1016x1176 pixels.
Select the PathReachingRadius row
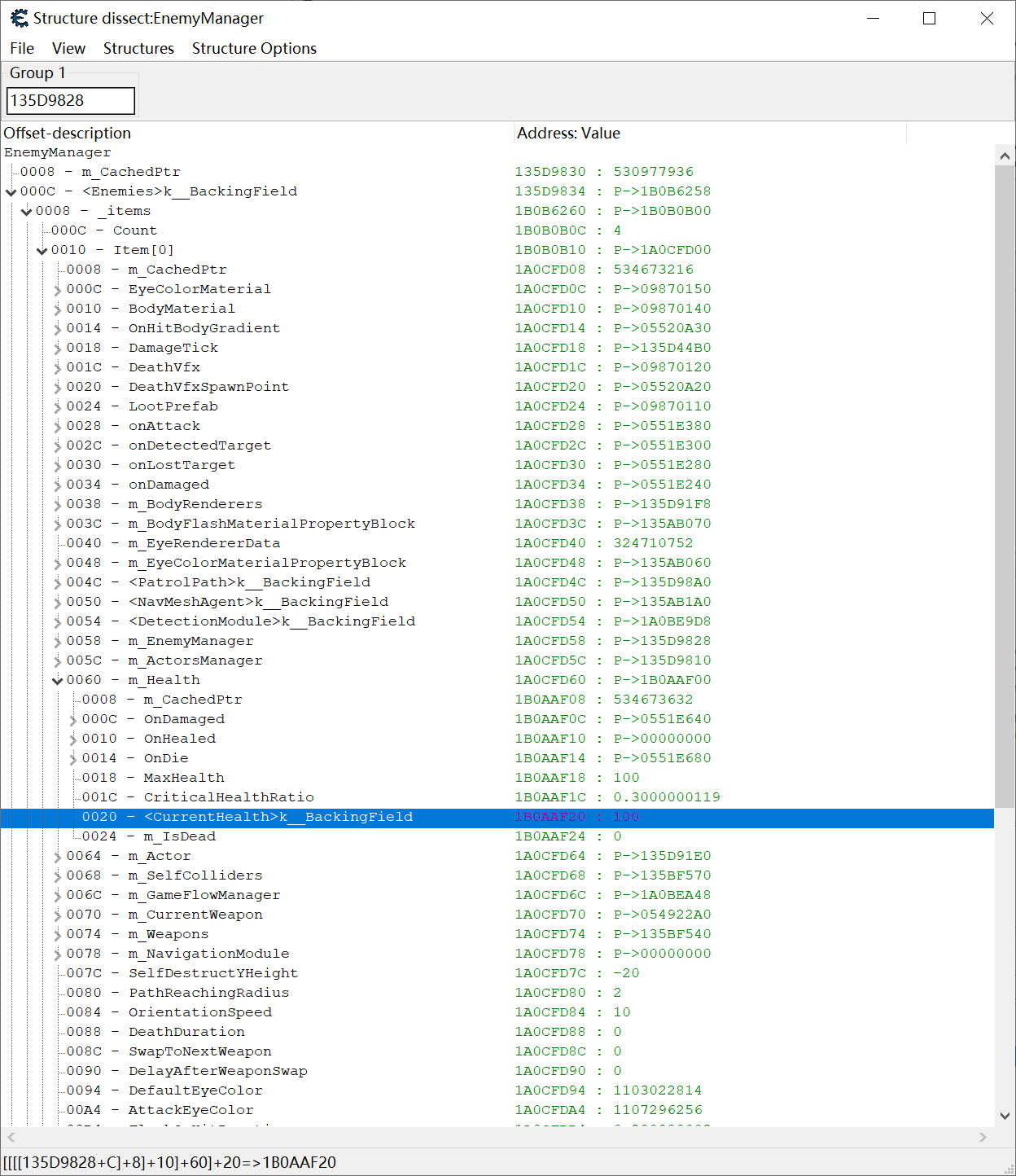[x=497, y=993]
